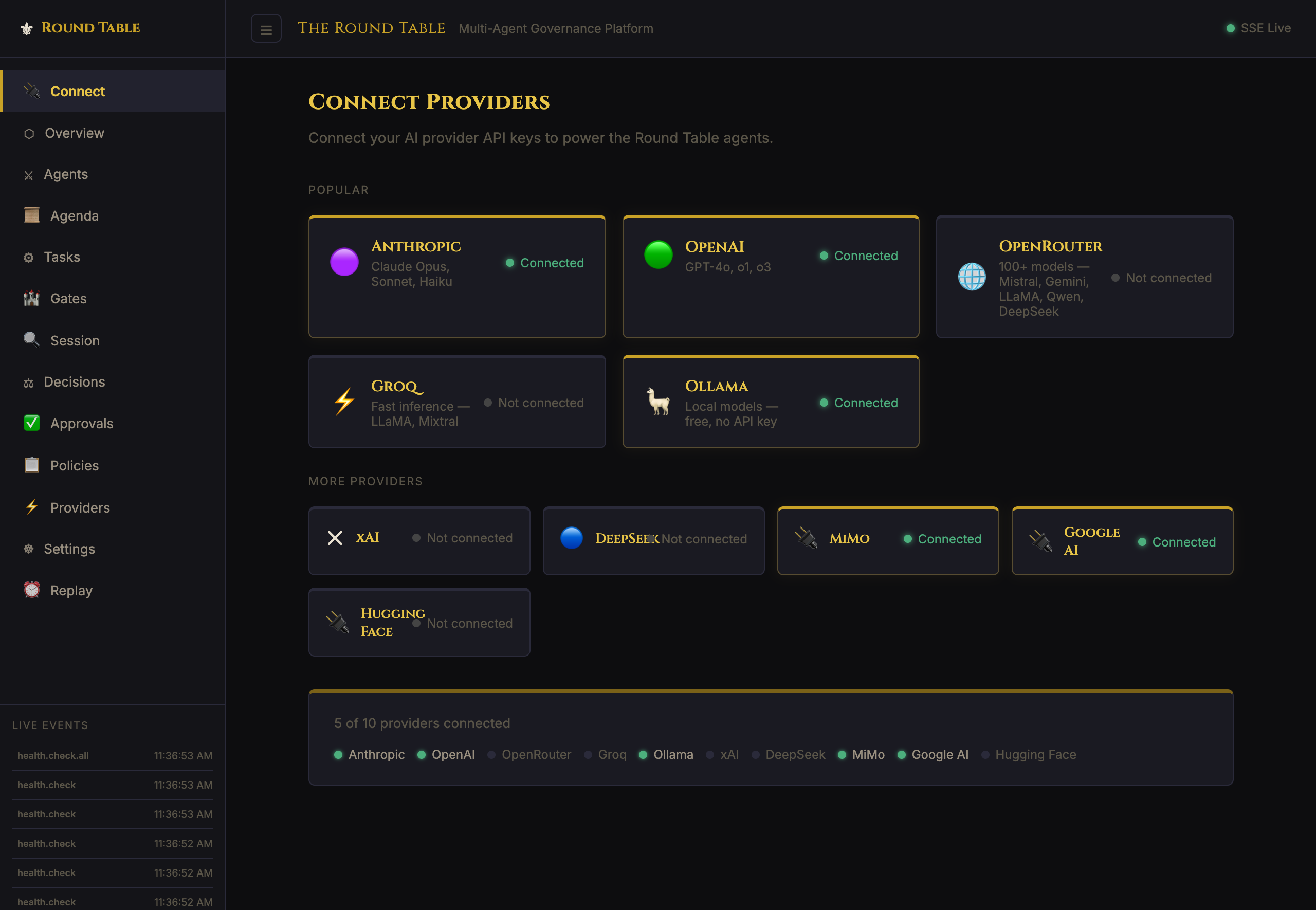Click the blue circle DeepSeek icon
Viewport: 1316px width, 910px height.
tap(572, 538)
